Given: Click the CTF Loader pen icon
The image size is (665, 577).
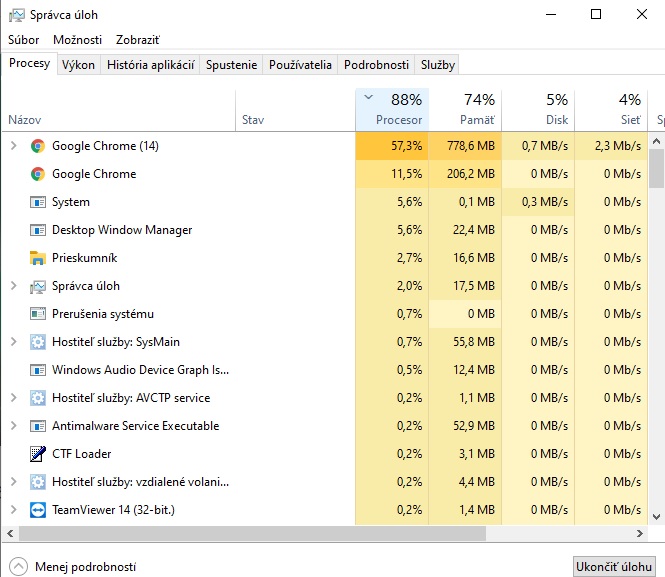Looking at the screenshot, I should pyautogui.click(x=38, y=454).
